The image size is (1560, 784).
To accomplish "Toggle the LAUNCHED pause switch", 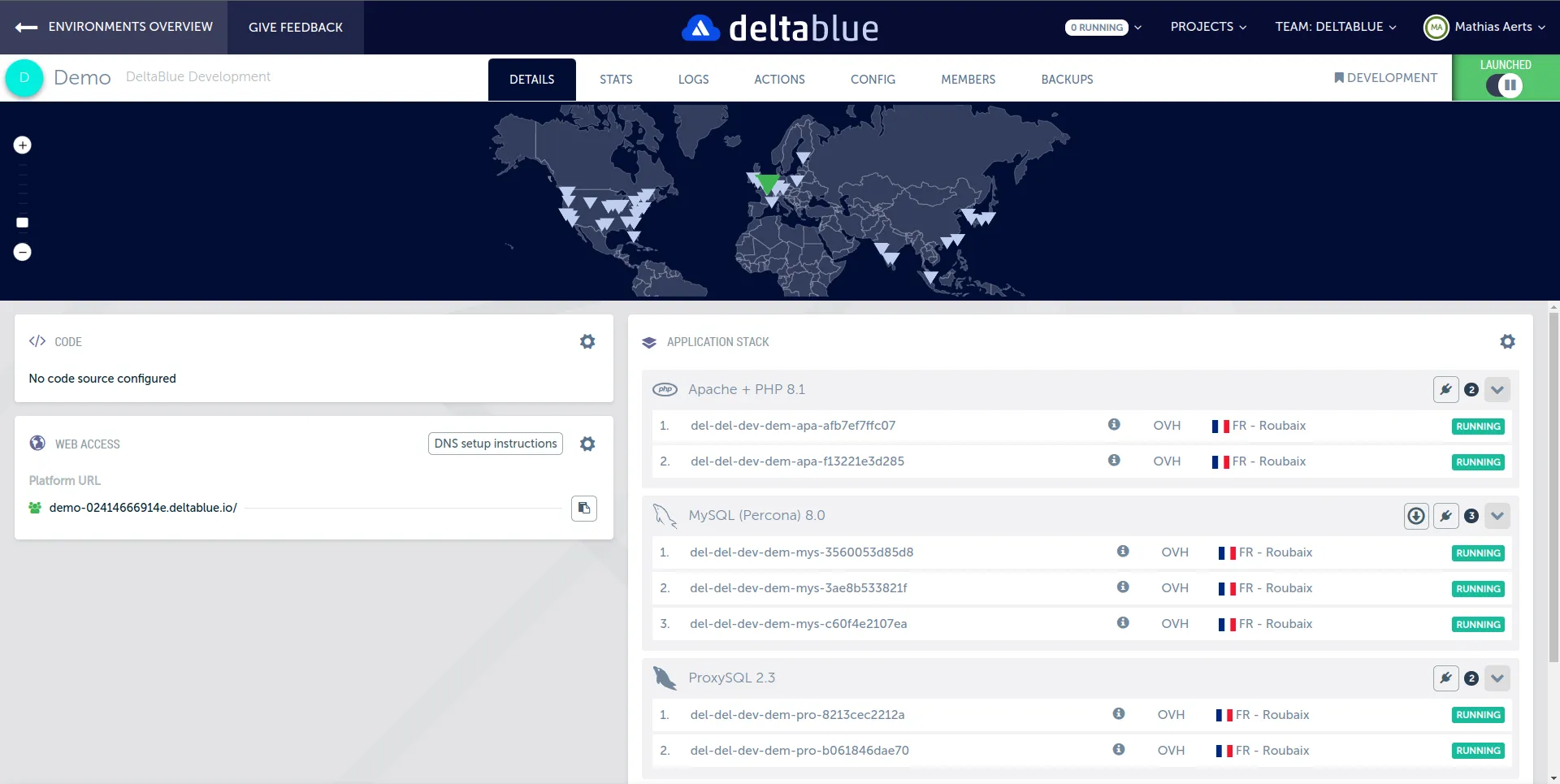I will click(x=1505, y=85).
